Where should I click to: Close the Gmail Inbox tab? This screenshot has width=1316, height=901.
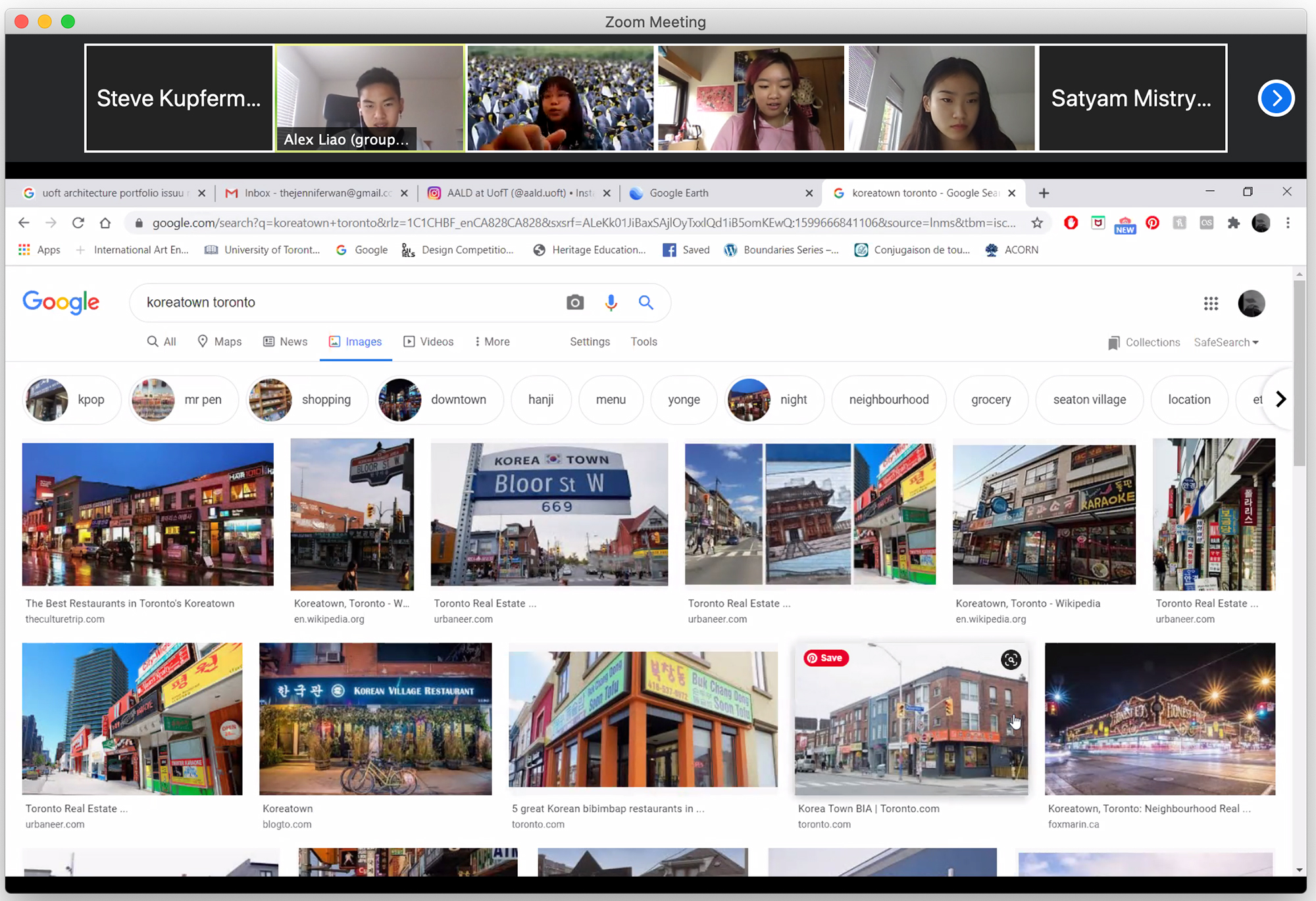[404, 193]
